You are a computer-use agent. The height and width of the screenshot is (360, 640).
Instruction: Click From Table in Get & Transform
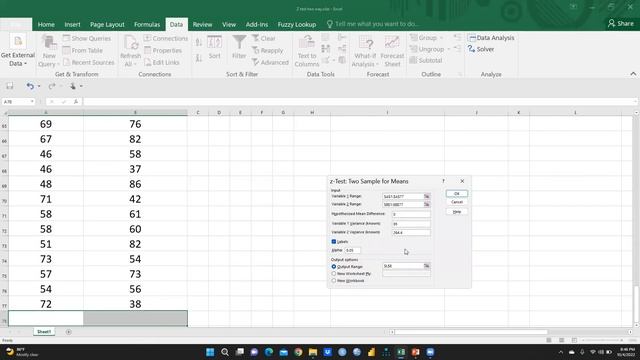(x=82, y=50)
